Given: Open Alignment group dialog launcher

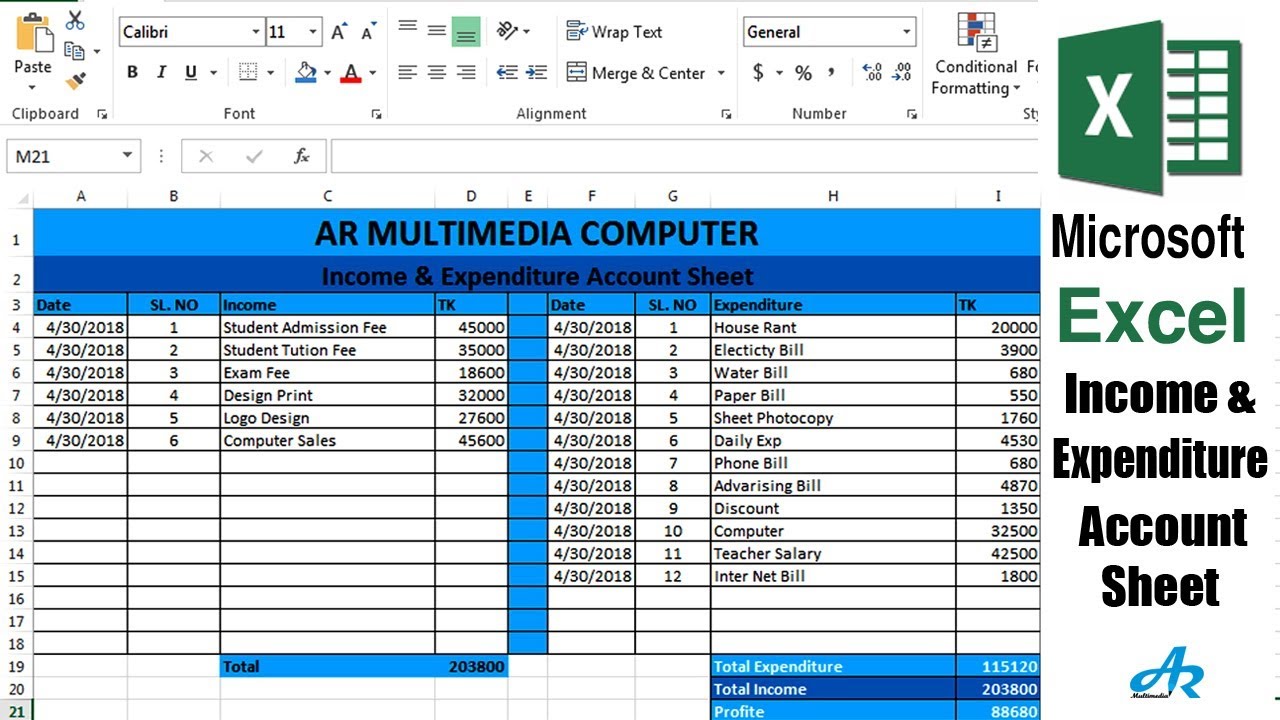Looking at the screenshot, I should (726, 115).
